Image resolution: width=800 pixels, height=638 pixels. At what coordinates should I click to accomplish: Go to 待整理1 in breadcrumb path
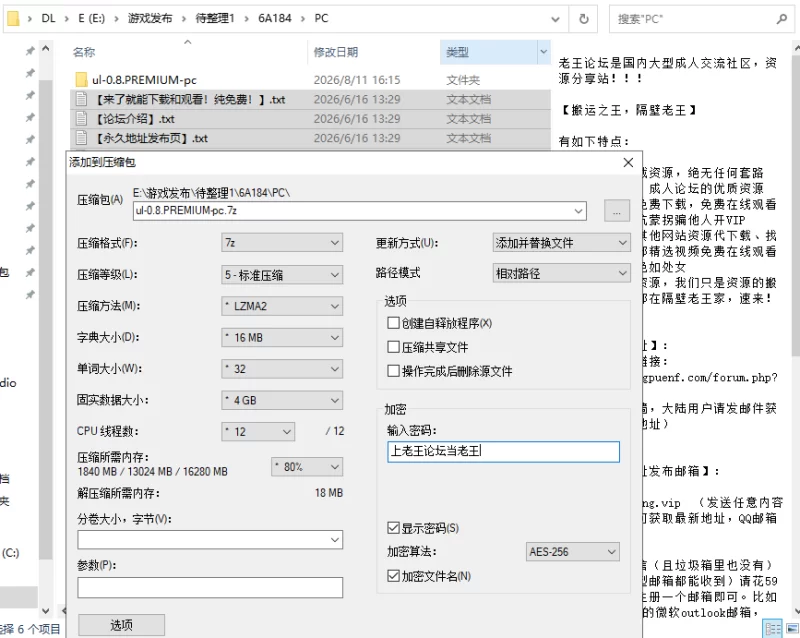pyautogui.click(x=215, y=18)
